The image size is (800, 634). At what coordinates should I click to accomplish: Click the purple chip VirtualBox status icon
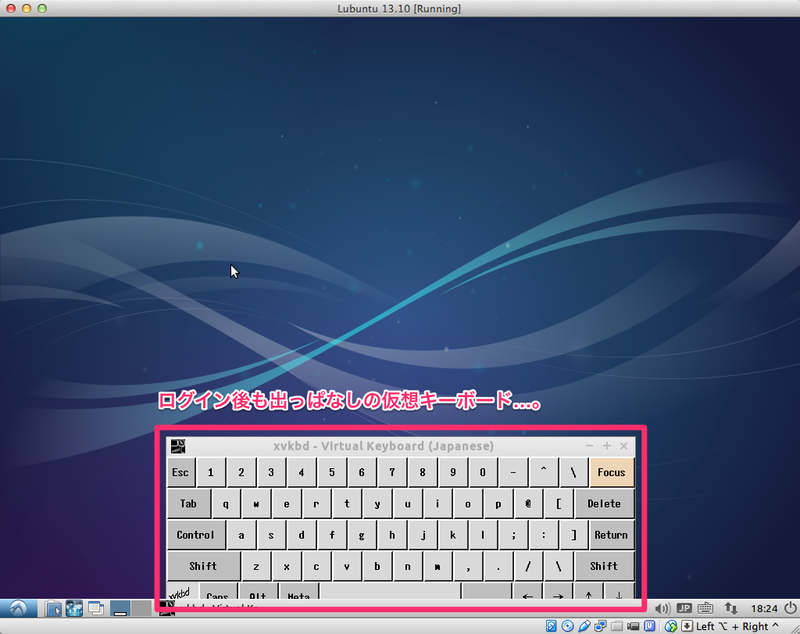(649, 626)
